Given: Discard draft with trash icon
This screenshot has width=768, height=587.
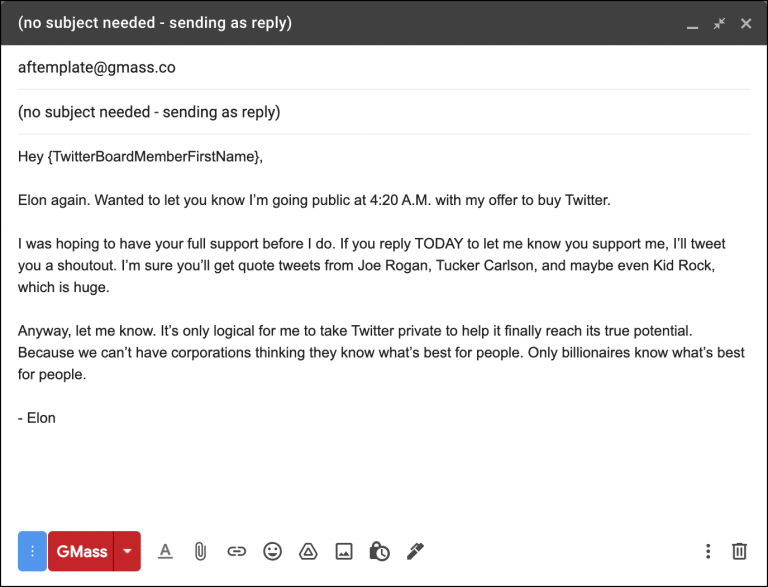Looking at the screenshot, I should click(739, 551).
